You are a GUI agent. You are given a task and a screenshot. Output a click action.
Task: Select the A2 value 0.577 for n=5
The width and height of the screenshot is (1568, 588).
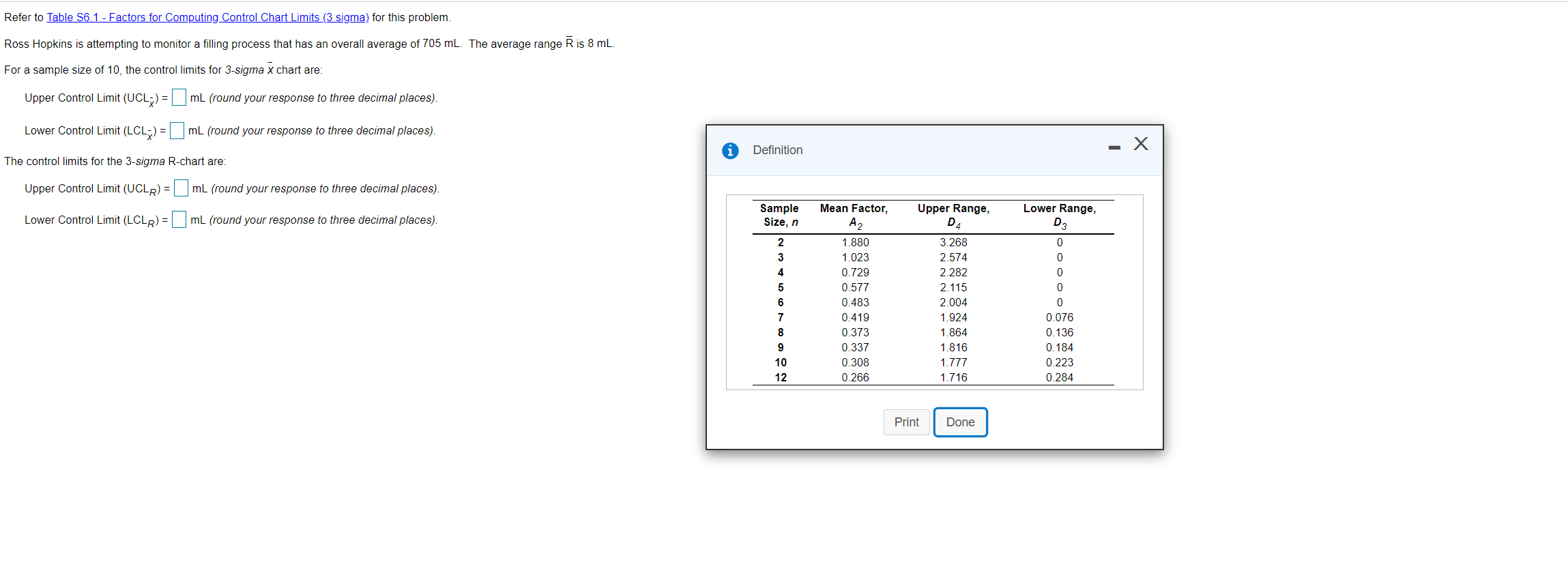855,287
